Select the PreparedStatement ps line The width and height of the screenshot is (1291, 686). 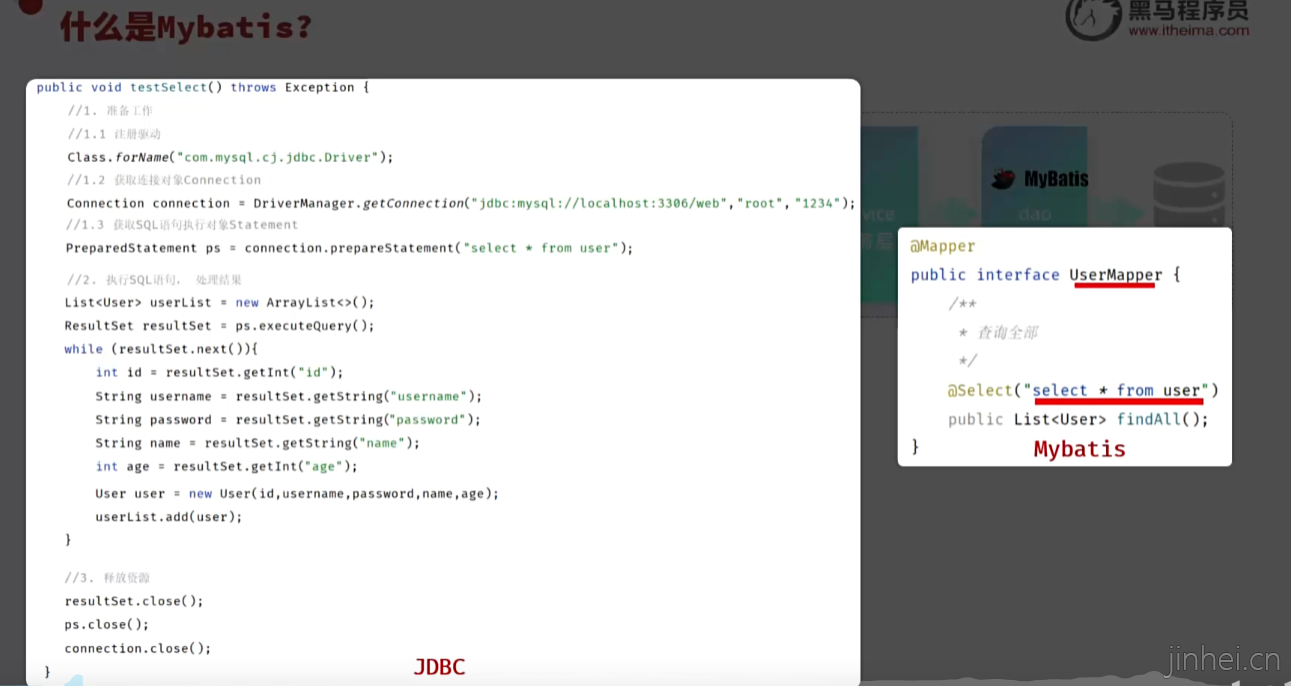click(x=349, y=248)
